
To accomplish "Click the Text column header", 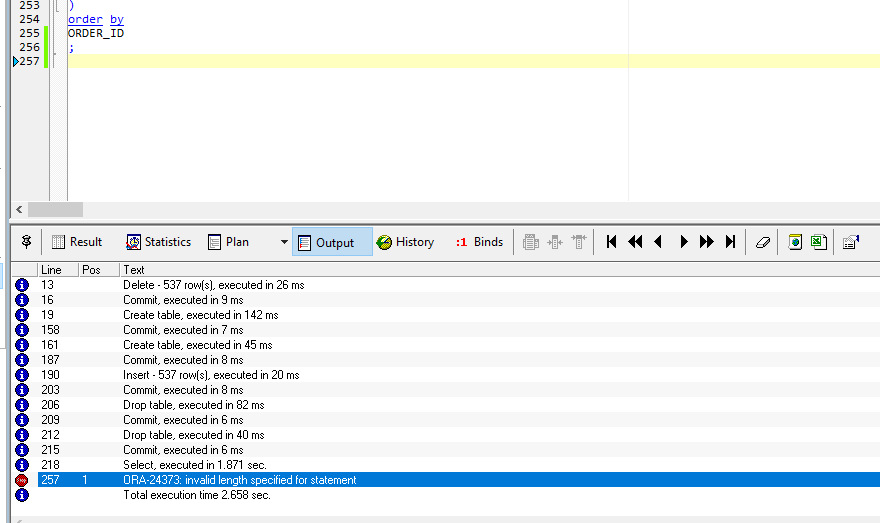I will [134, 270].
